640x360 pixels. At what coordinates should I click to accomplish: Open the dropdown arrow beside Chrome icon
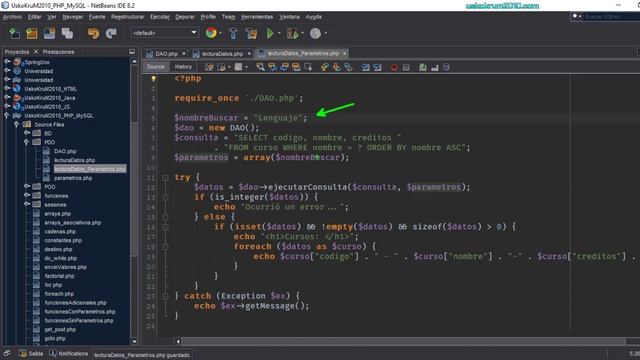220,33
